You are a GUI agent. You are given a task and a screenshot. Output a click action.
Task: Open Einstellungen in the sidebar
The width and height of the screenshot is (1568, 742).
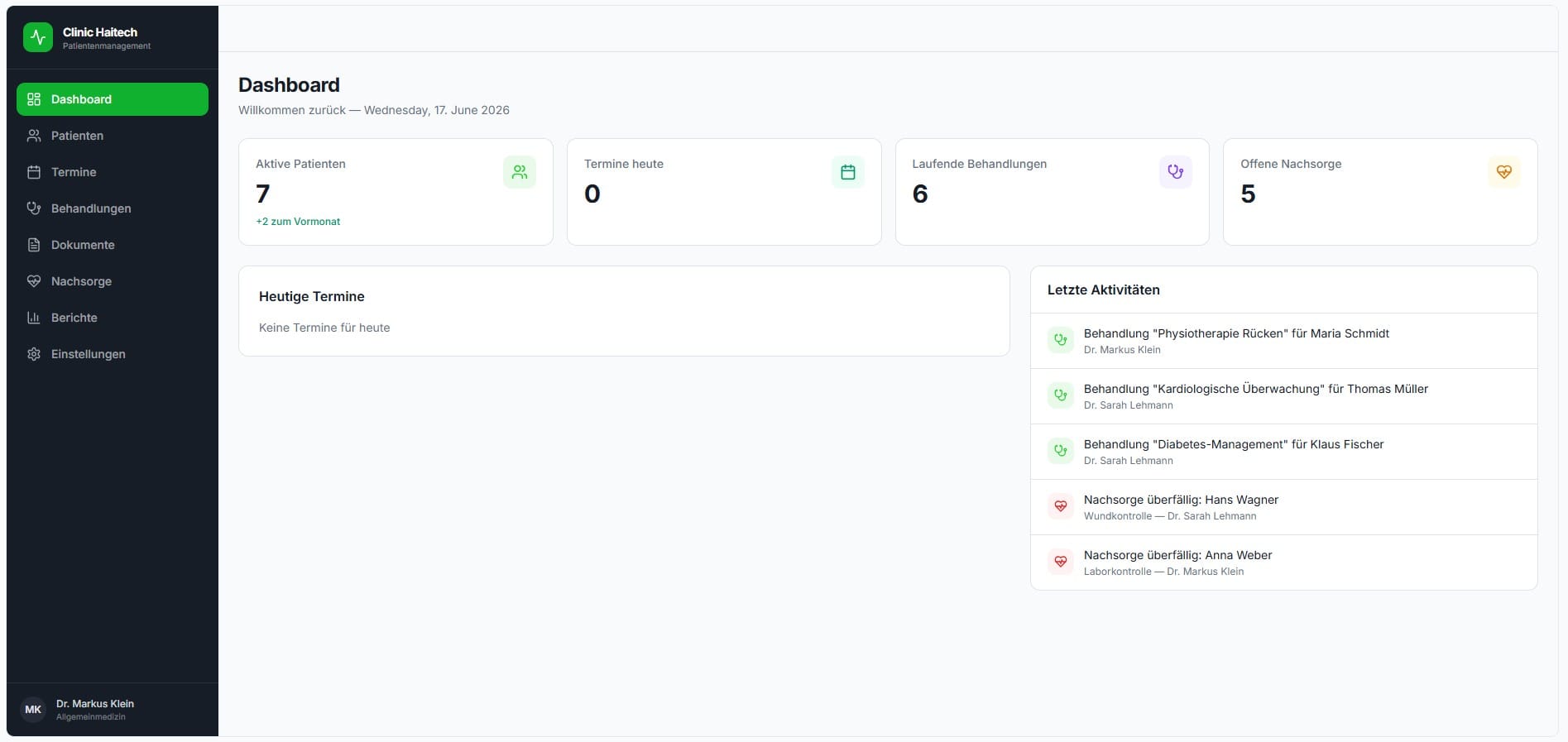click(x=113, y=354)
